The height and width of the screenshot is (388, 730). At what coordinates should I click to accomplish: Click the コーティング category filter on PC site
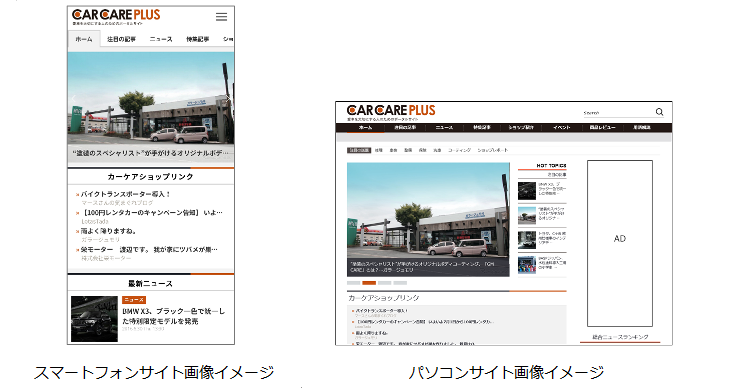459,150
